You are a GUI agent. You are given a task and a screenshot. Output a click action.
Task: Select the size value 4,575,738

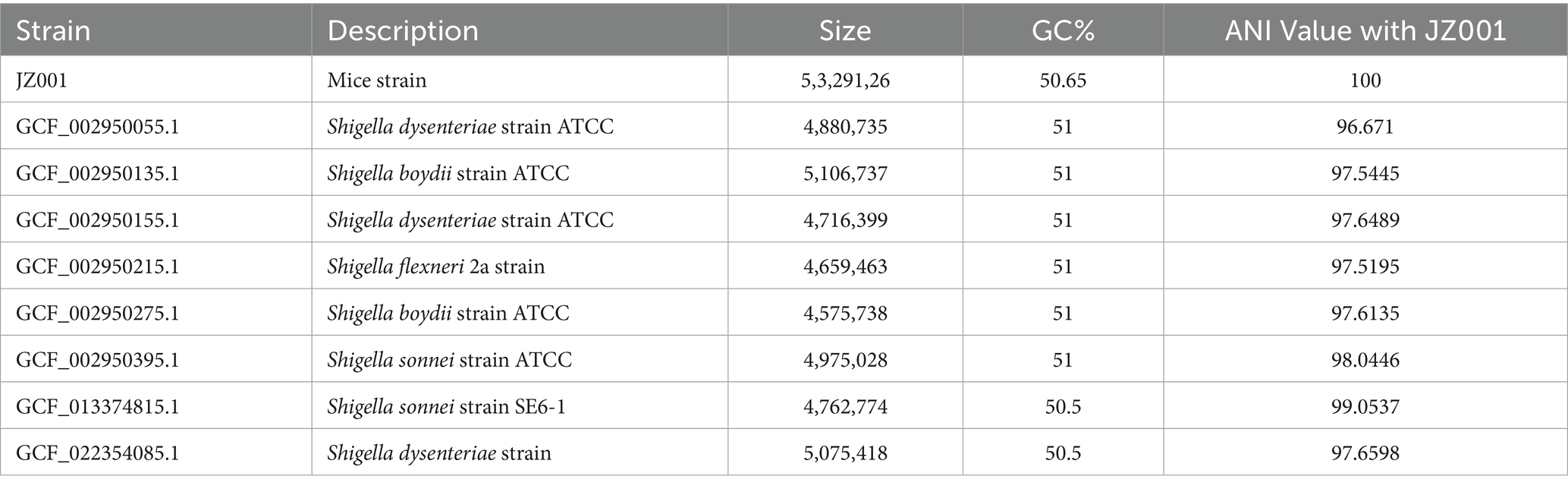click(x=845, y=313)
